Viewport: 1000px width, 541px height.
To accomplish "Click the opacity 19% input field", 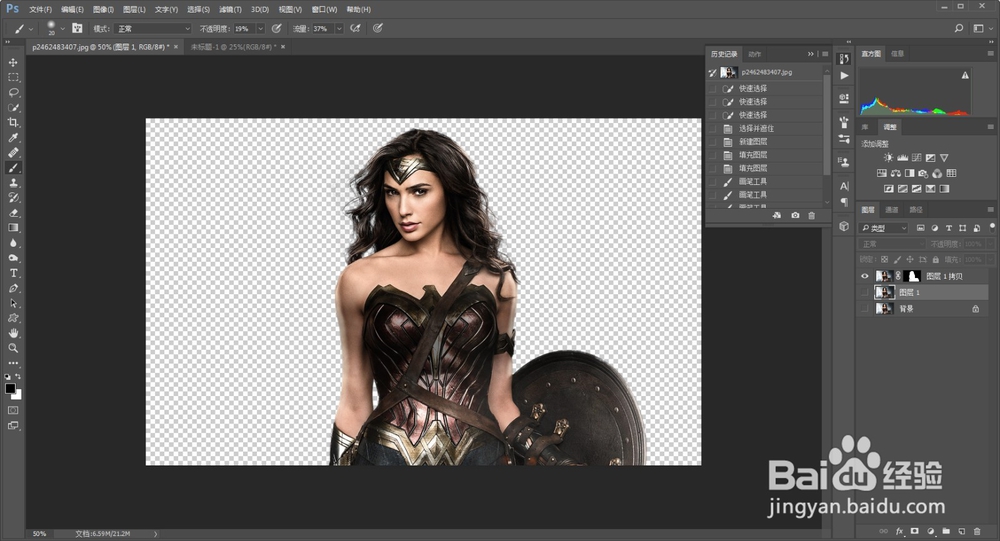I will click(244, 29).
